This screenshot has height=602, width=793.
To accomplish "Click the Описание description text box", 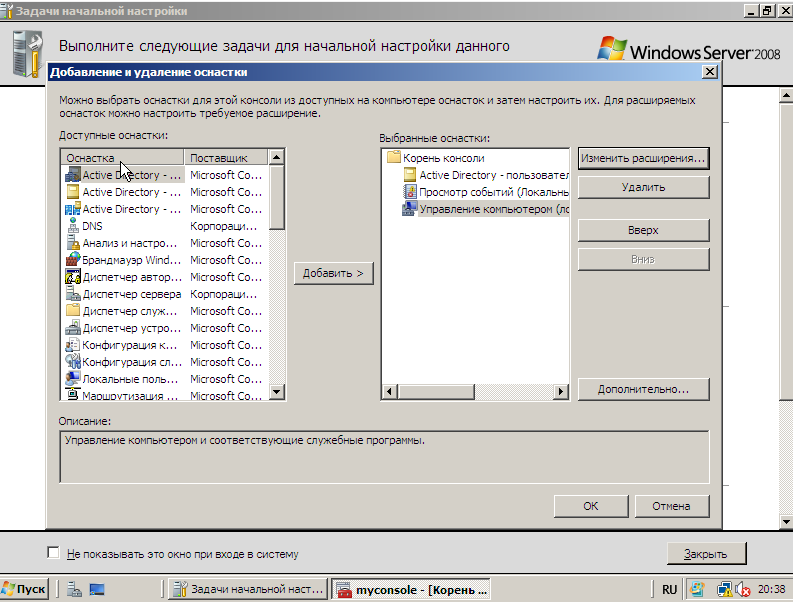I will (384, 457).
